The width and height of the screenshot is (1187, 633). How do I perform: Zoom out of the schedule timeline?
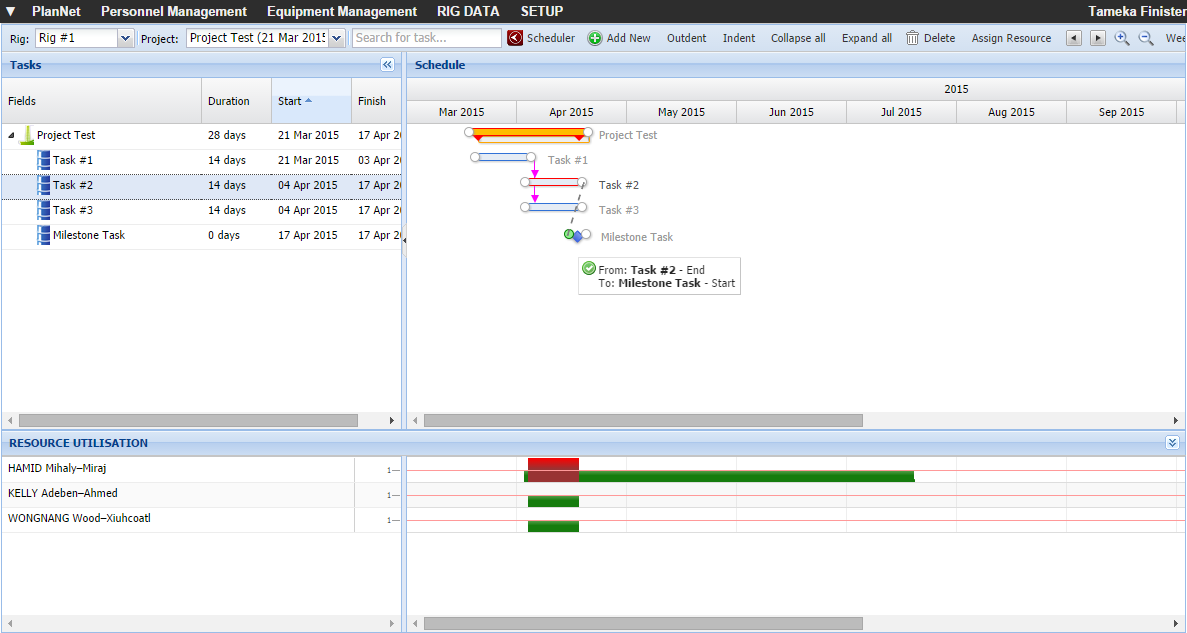(x=1145, y=38)
